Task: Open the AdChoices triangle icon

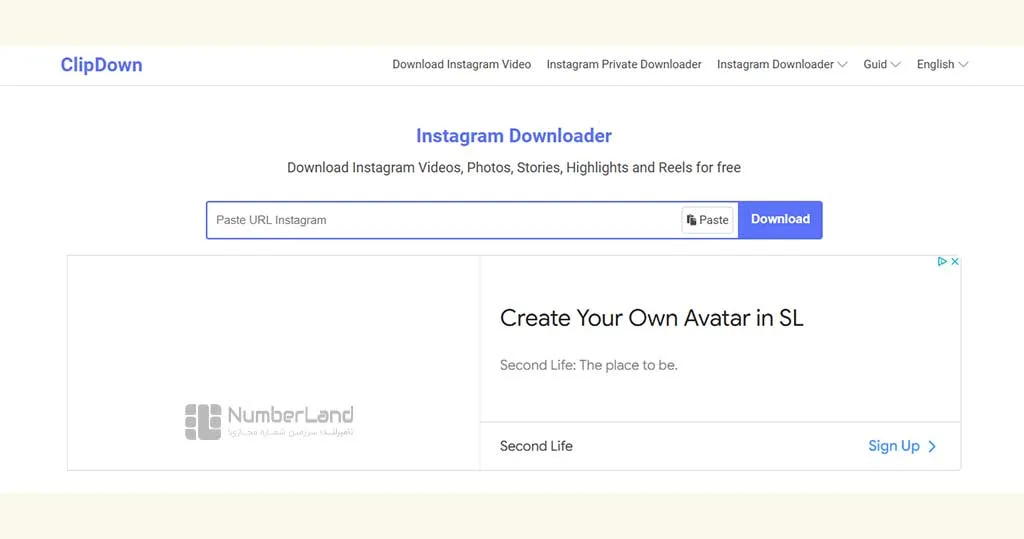Action: click(x=942, y=261)
